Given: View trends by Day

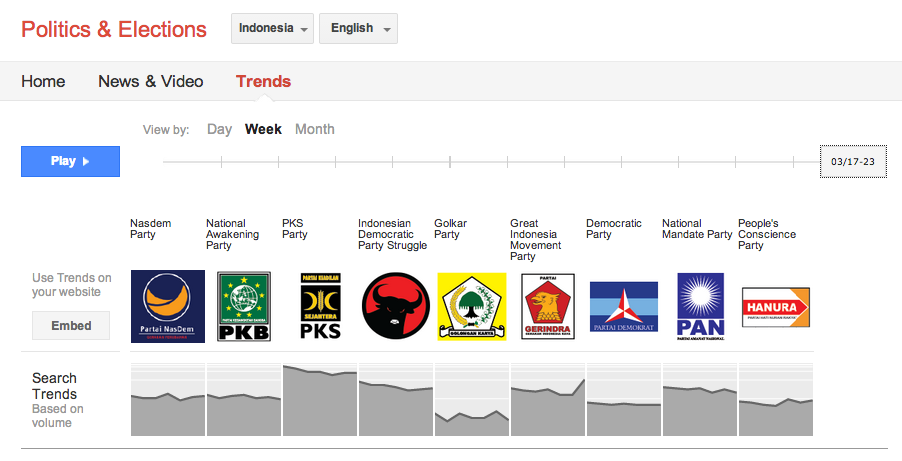Looking at the screenshot, I should pyautogui.click(x=219, y=129).
